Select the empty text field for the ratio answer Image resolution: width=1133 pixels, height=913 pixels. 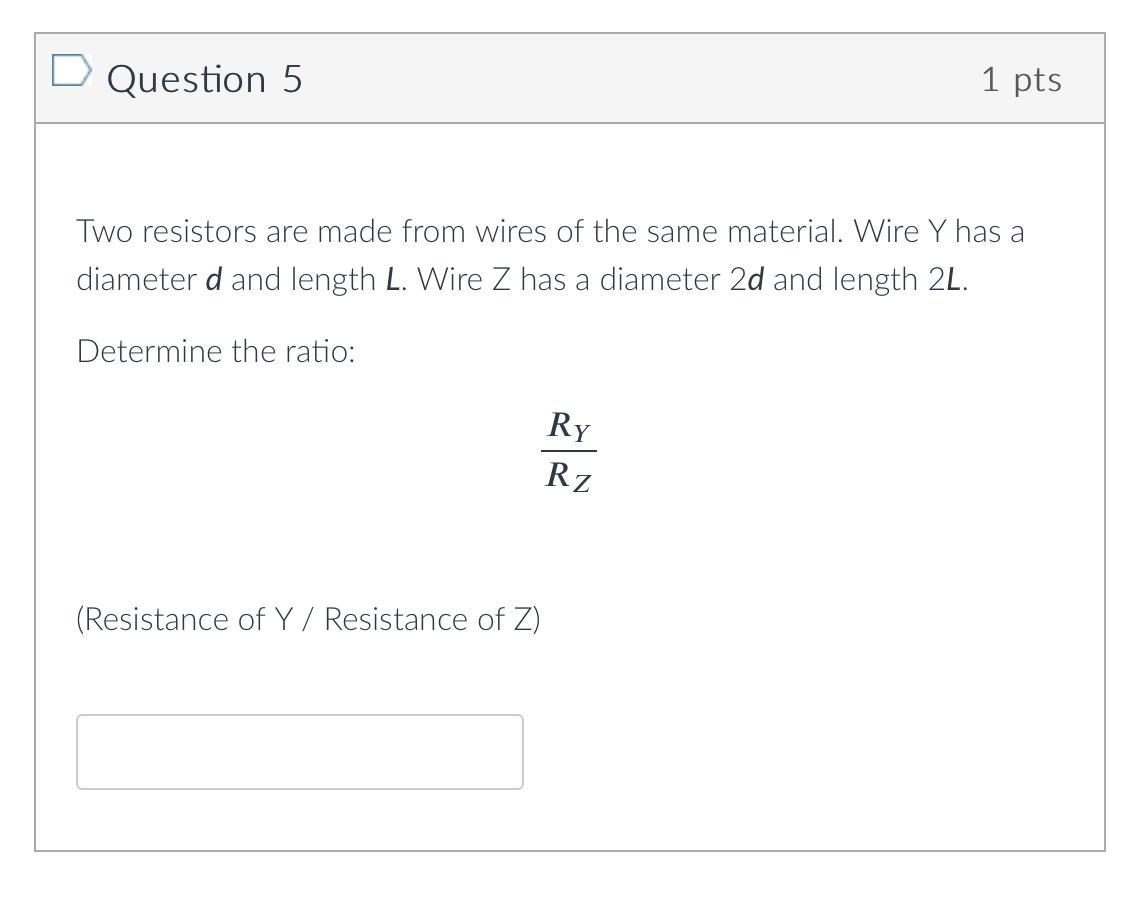pyautogui.click(x=299, y=752)
